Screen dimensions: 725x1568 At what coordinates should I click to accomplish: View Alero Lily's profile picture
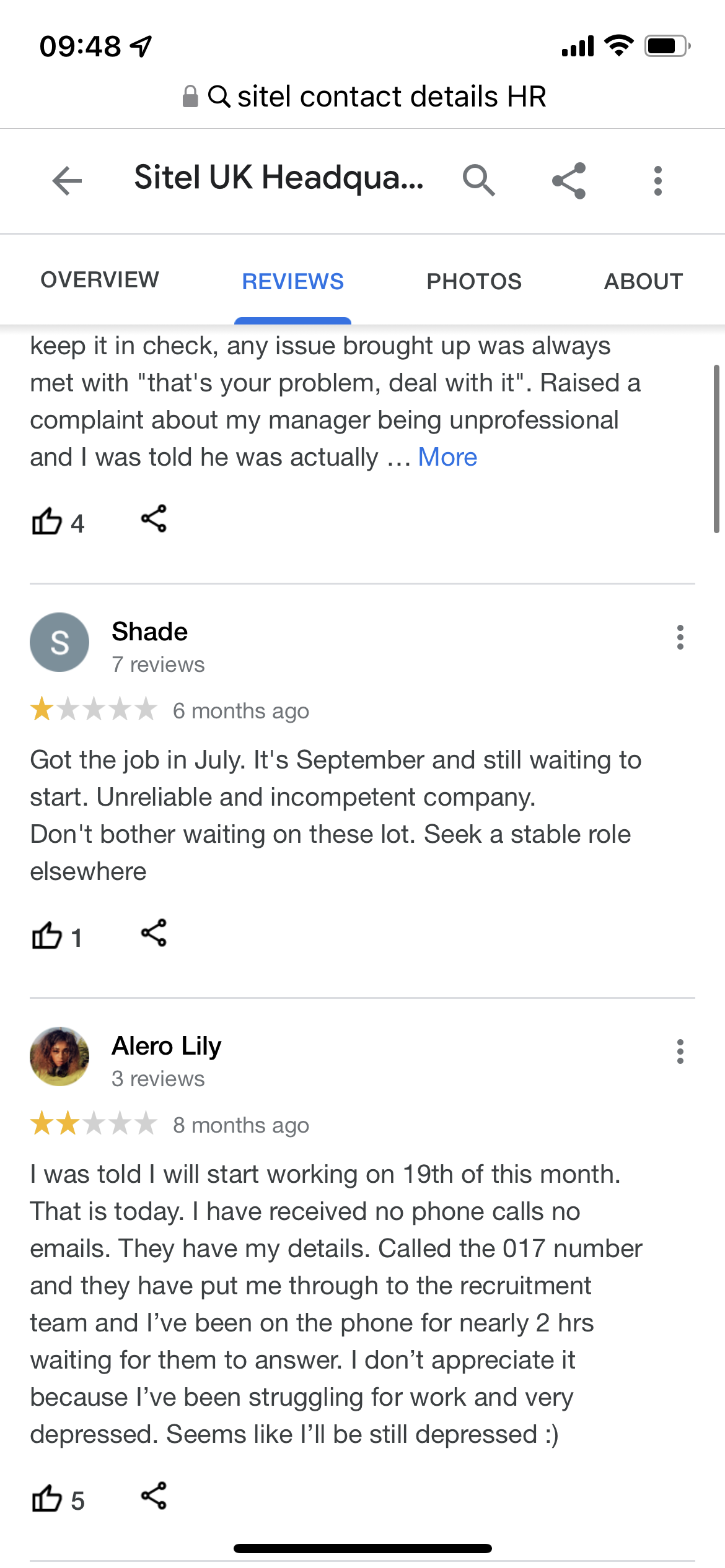point(59,1056)
